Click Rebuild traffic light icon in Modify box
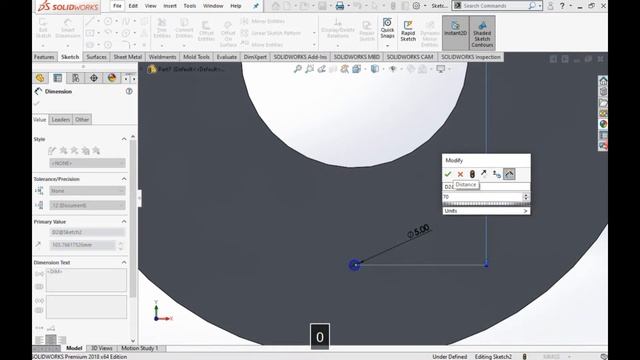Screen dimensions: 640x360 (472, 174)
